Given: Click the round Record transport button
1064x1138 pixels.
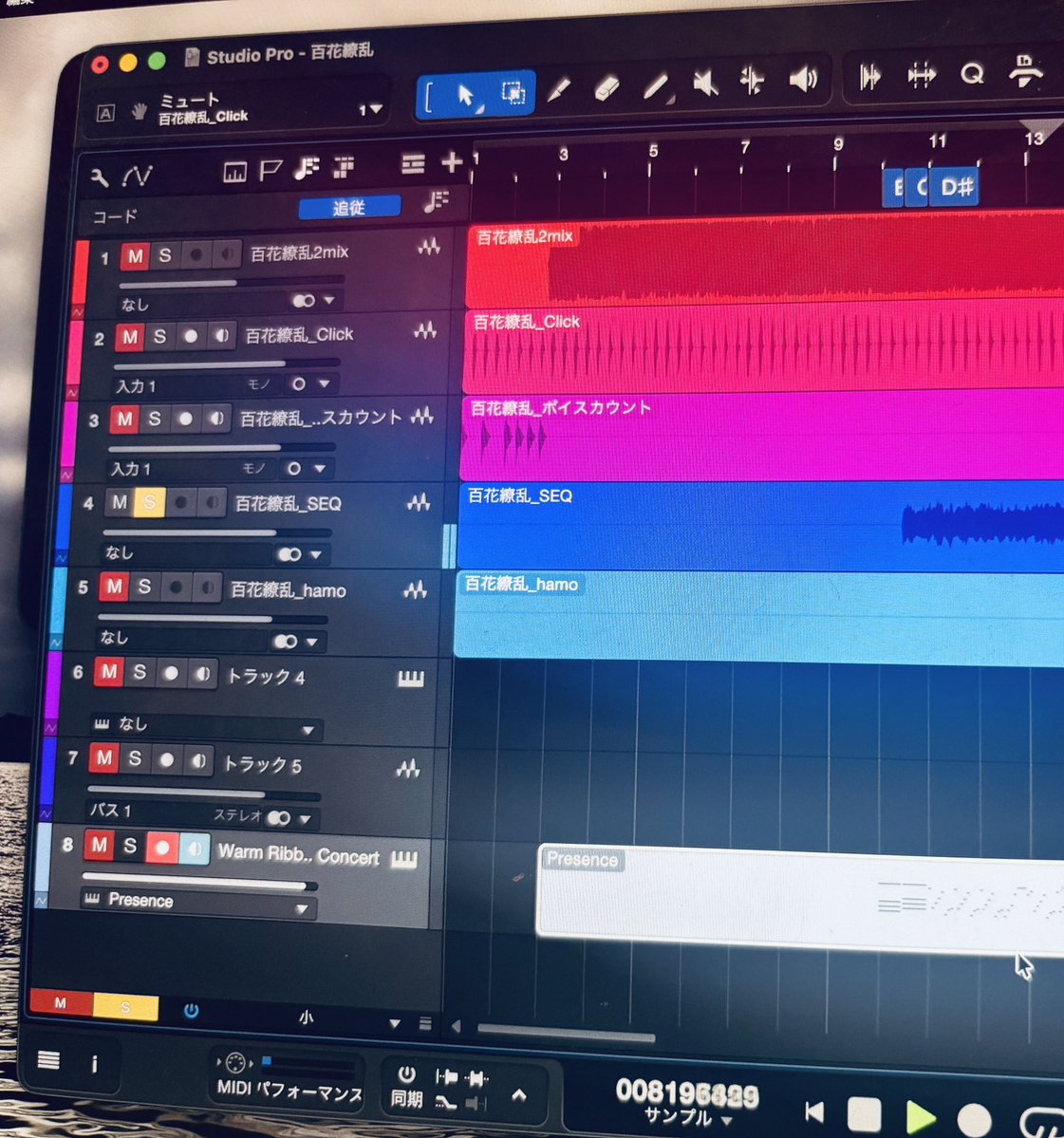Looking at the screenshot, I should pyautogui.click(x=974, y=1120).
